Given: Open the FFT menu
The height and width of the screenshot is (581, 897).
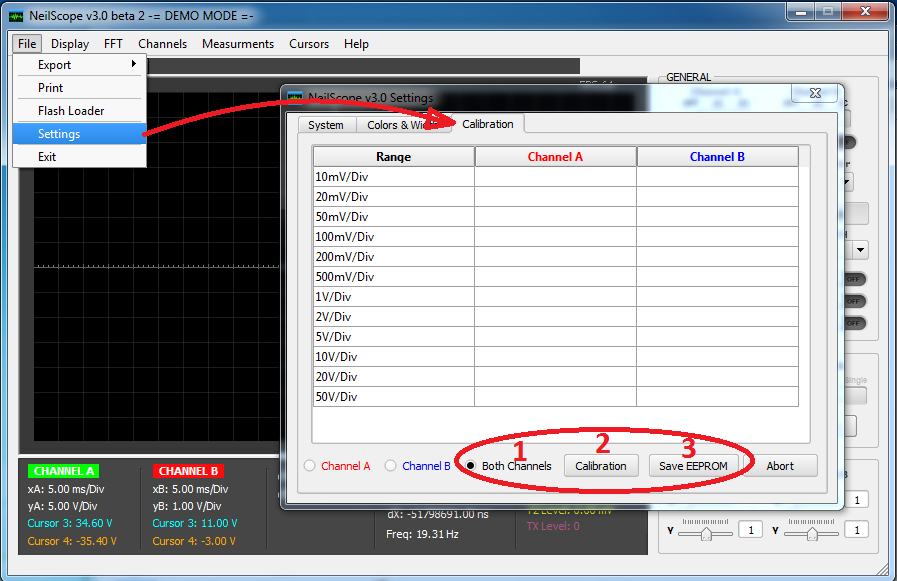Looking at the screenshot, I should [113, 44].
